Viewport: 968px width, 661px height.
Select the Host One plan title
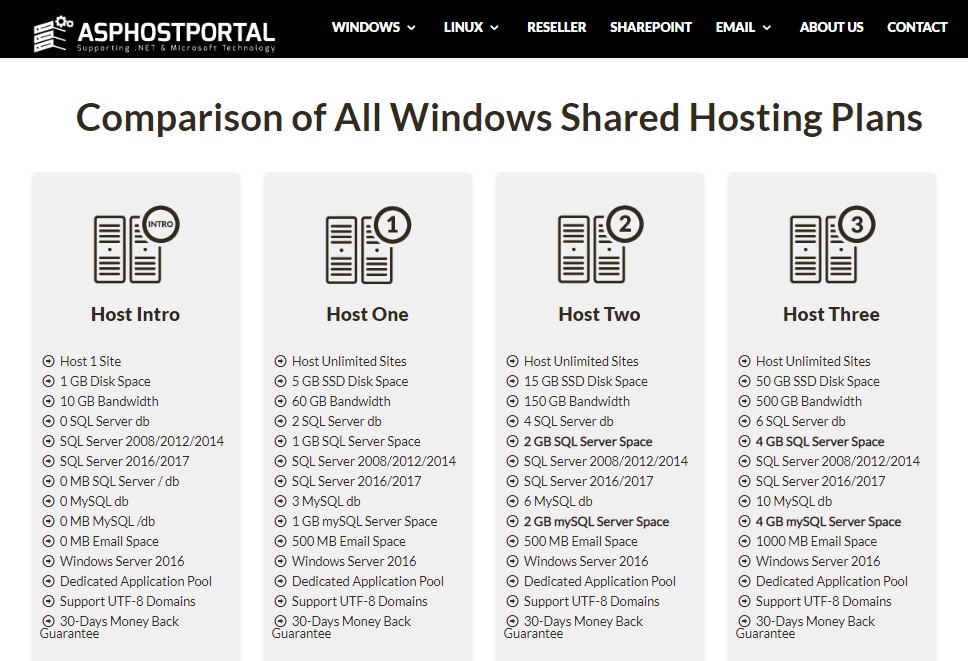(367, 314)
